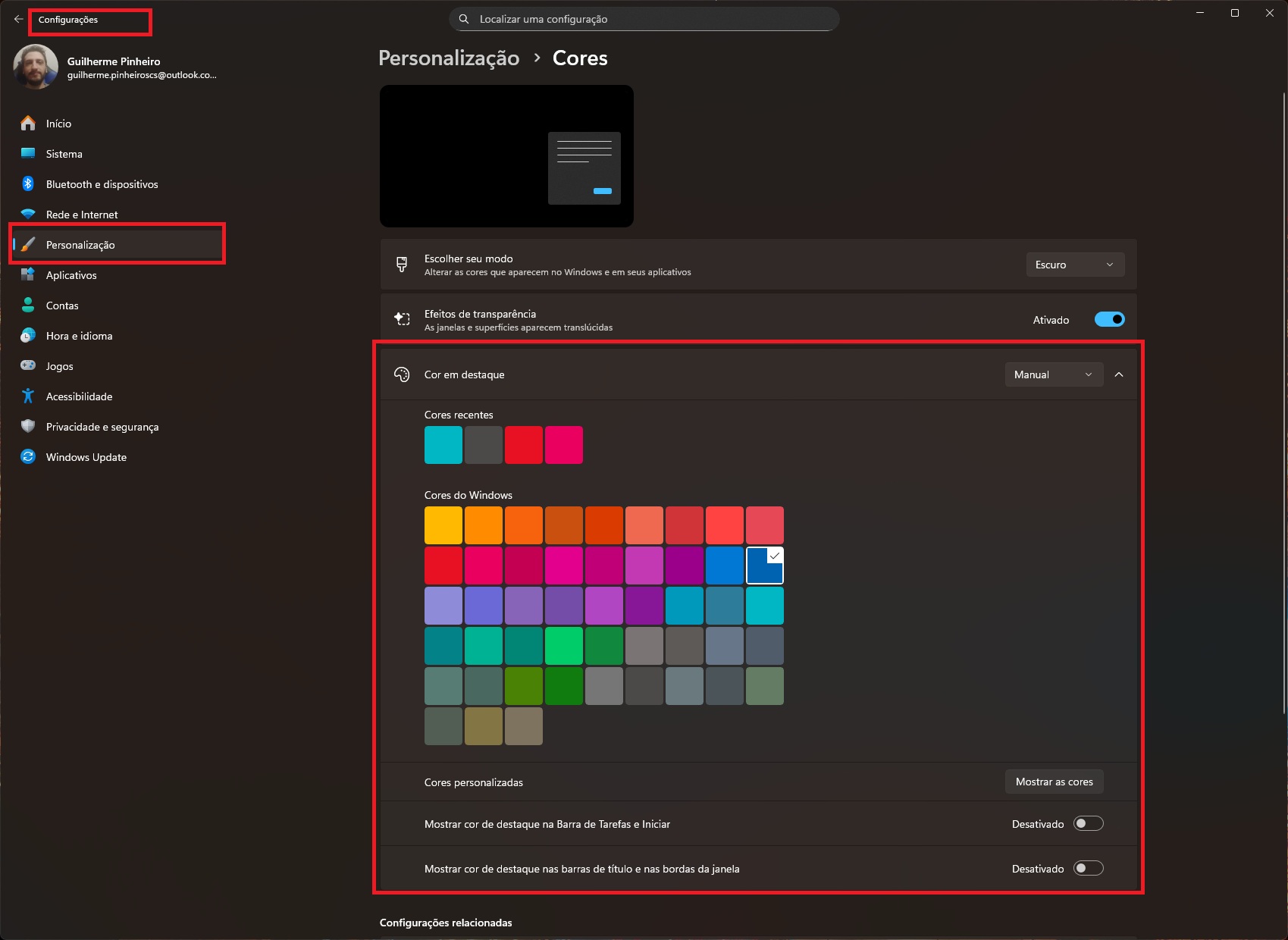Click the Acessibilidade icon

point(27,396)
